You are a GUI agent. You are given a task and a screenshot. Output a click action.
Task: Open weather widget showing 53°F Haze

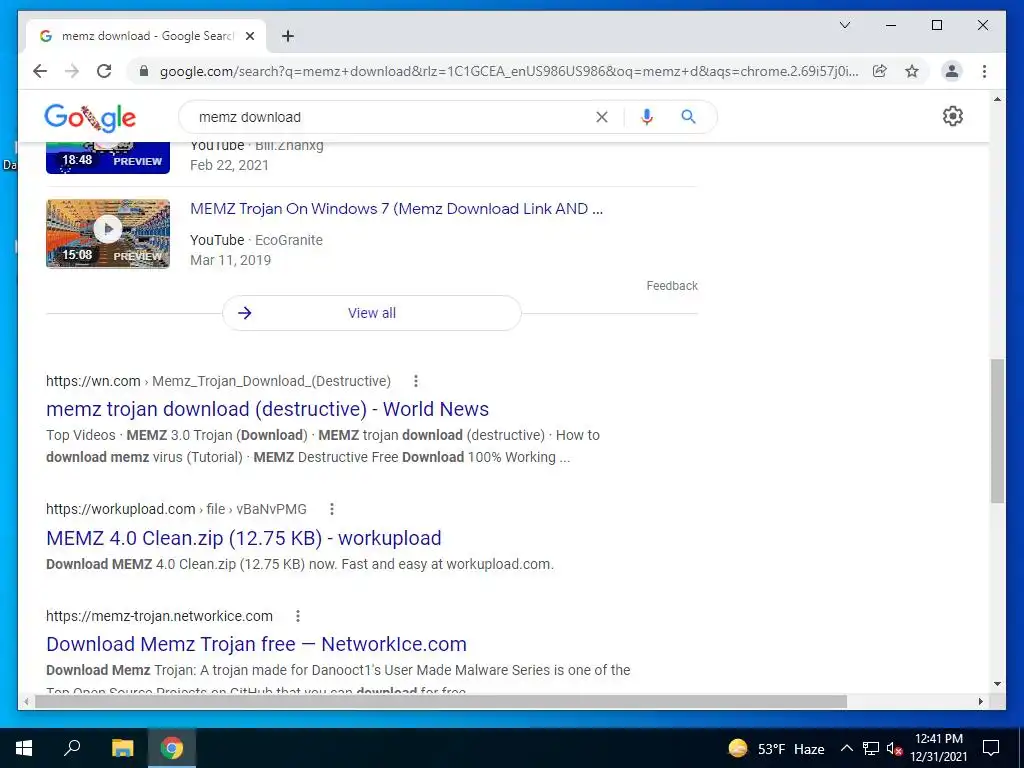click(x=776, y=748)
